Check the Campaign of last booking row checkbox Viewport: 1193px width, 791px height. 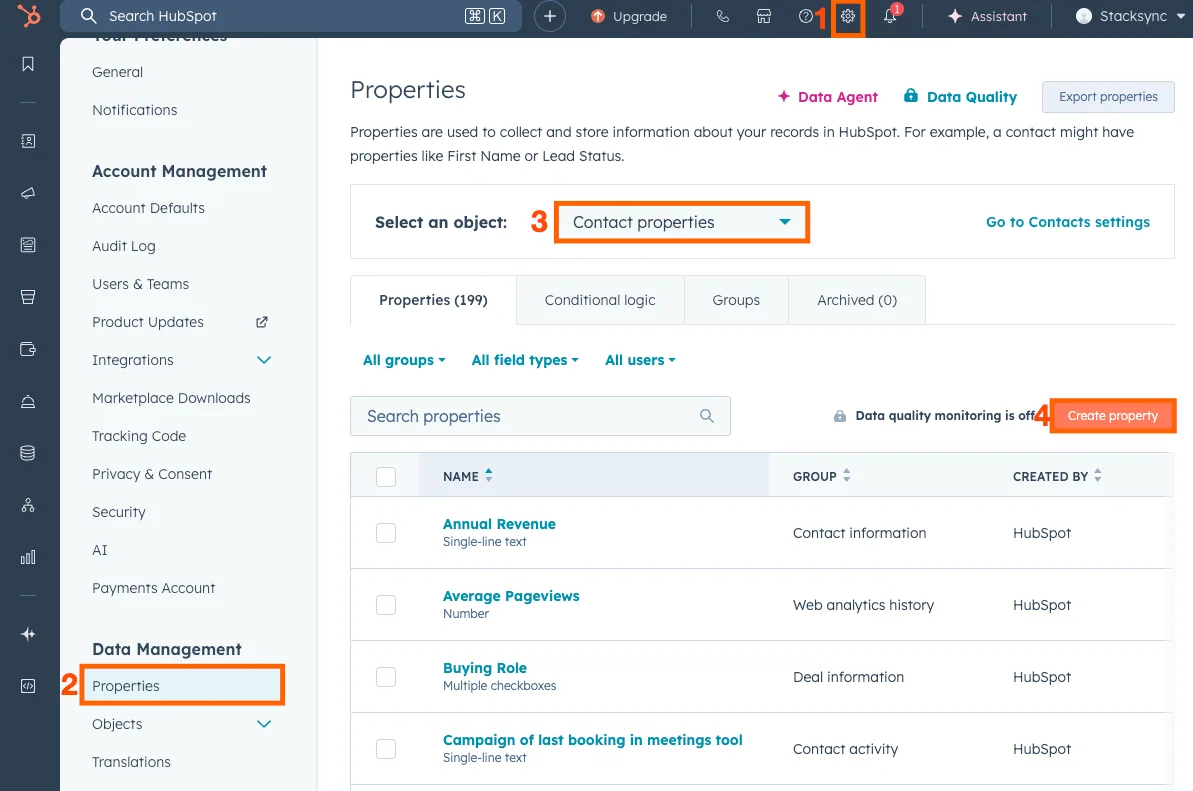pyautogui.click(x=386, y=748)
